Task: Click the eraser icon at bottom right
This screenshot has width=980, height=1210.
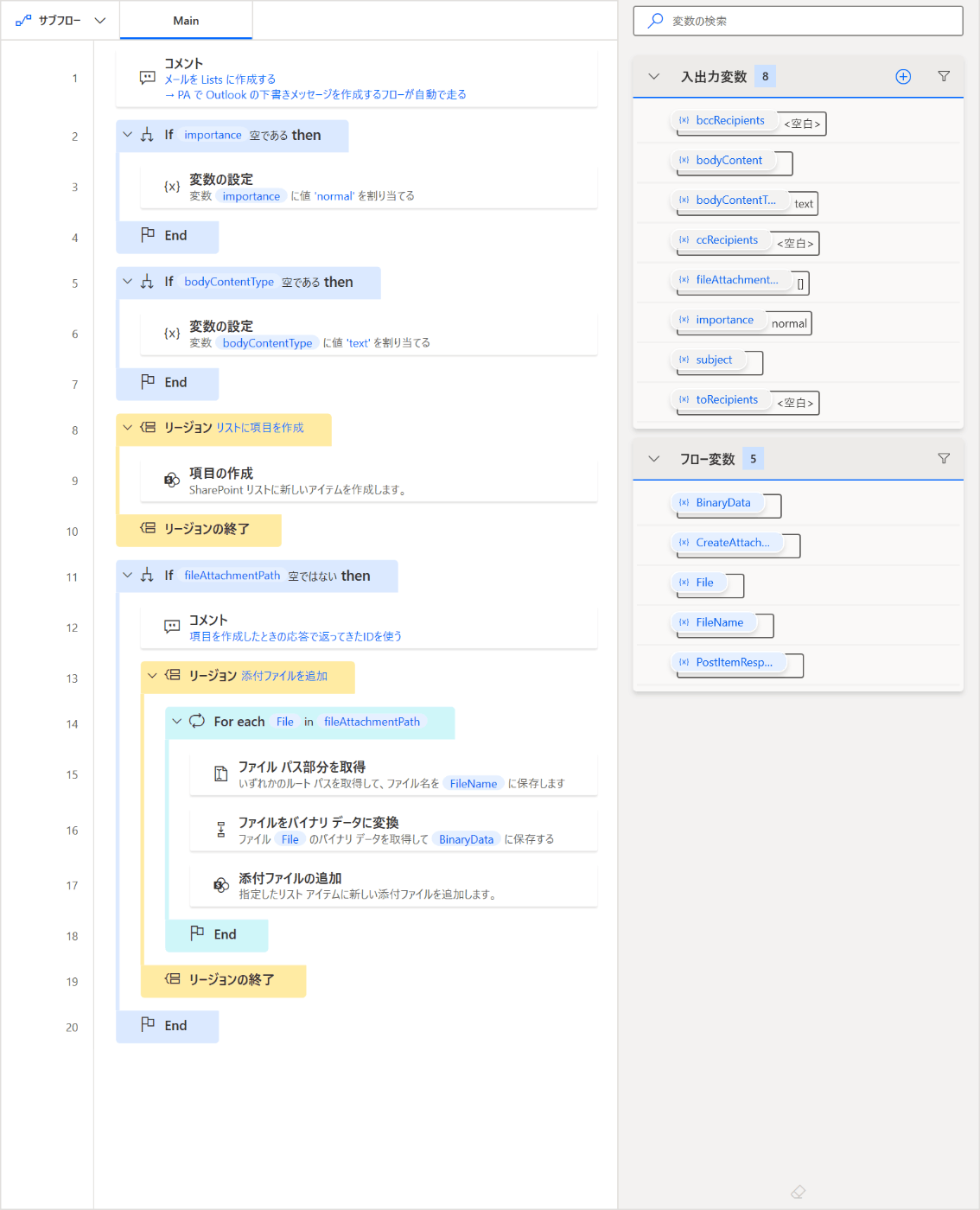Action: pyautogui.click(x=797, y=1191)
